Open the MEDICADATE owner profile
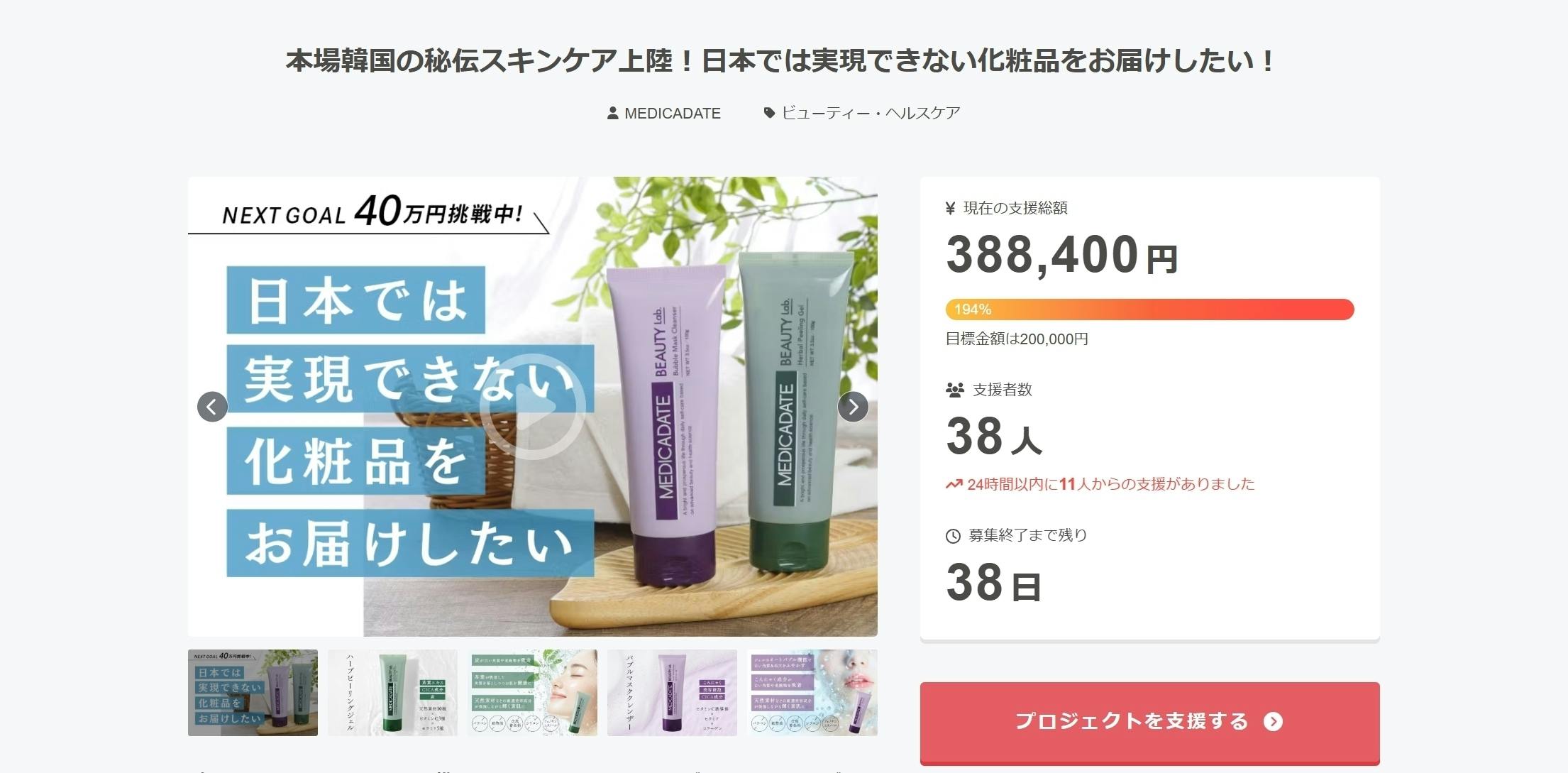This screenshot has width=1568, height=773. (x=673, y=114)
